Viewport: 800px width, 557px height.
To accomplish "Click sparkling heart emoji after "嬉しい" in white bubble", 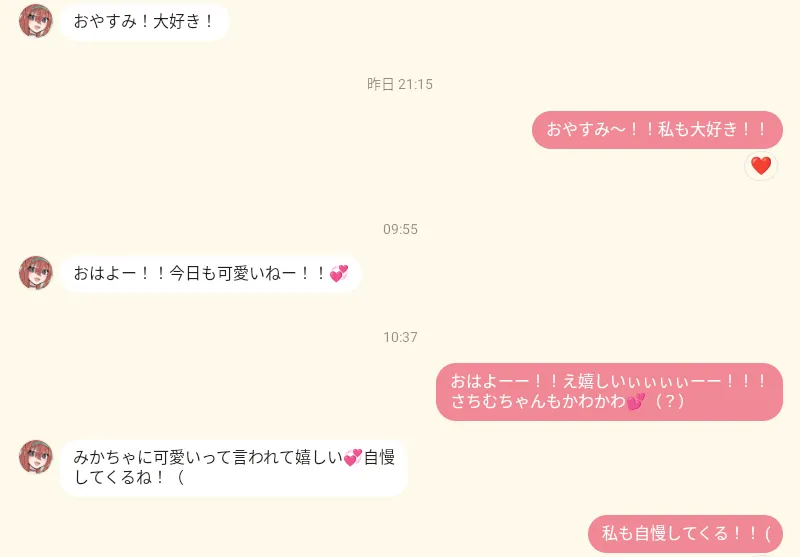I will (x=353, y=458).
